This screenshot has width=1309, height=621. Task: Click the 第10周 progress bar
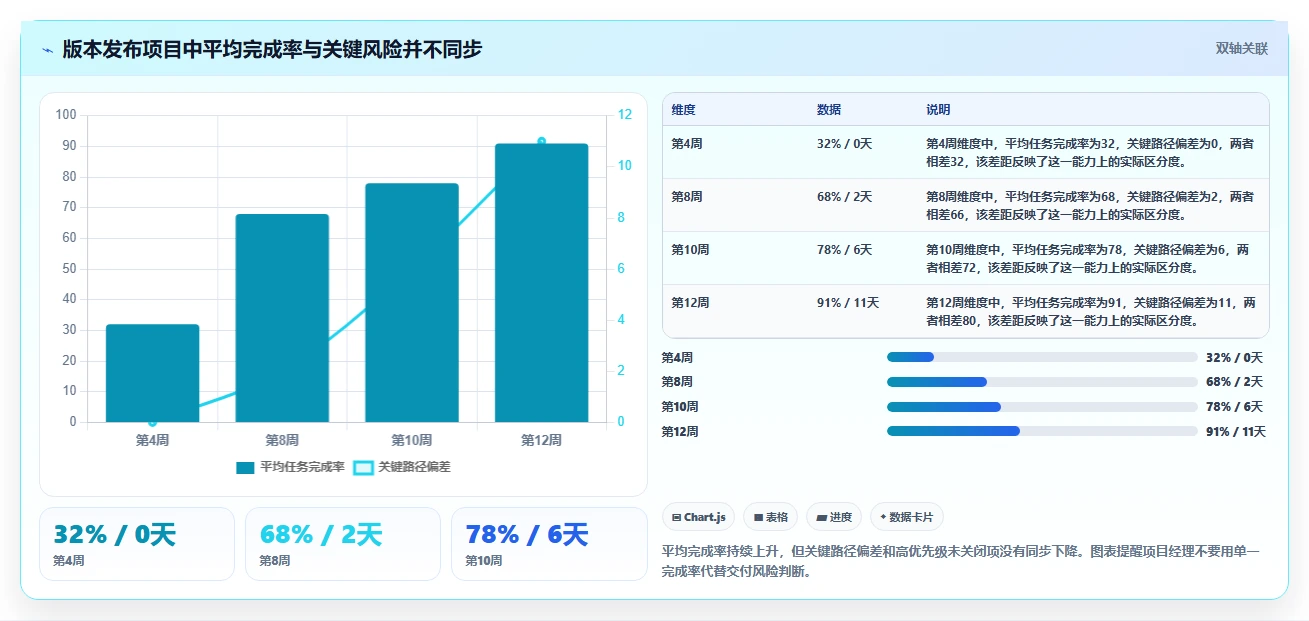click(1042, 407)
